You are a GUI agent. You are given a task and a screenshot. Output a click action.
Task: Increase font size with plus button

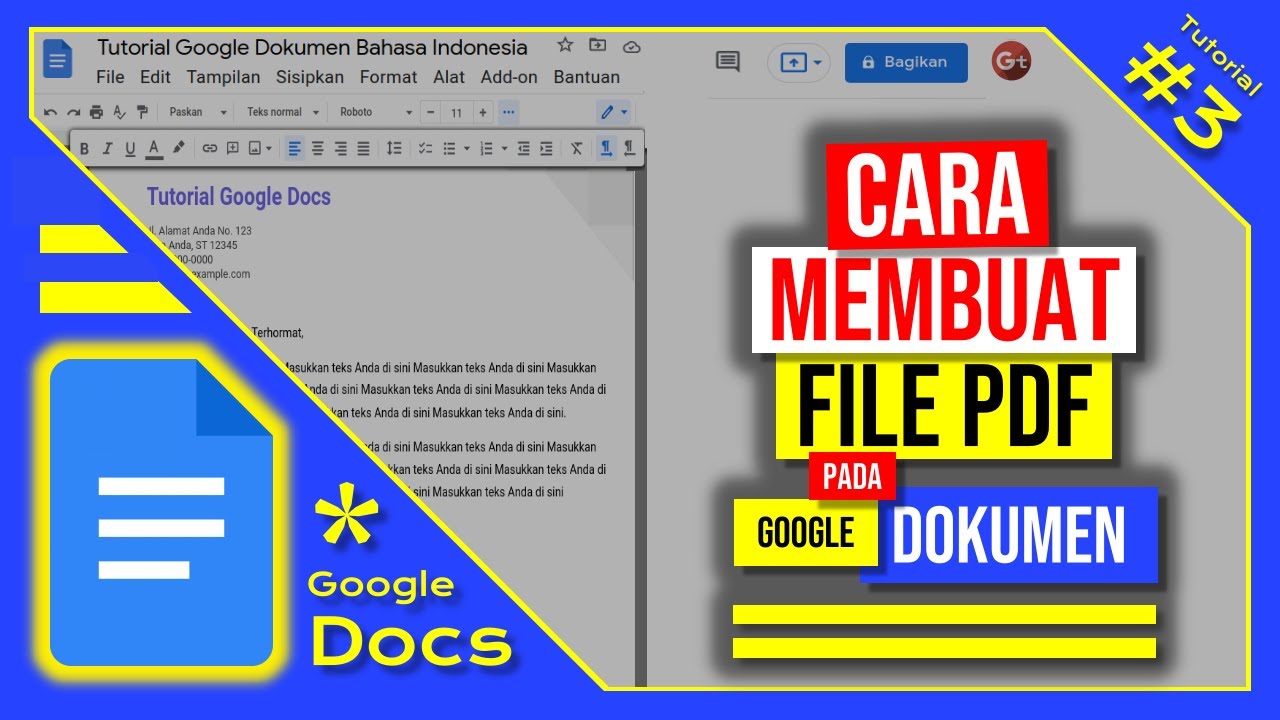pyautogui.click(x=483, y=112)
